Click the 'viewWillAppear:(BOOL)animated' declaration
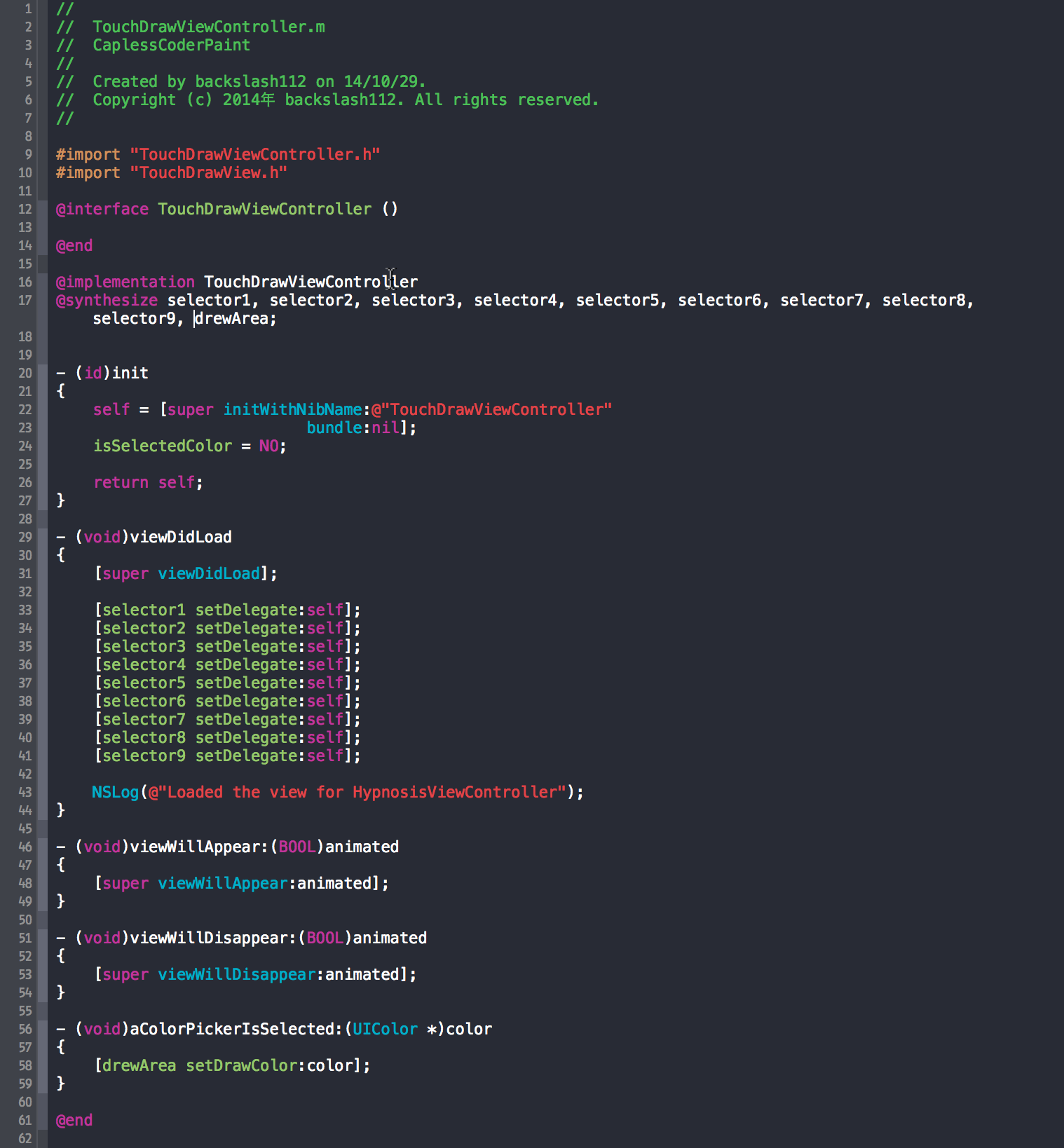This screenshot has width=1064, height=1148. pos(227,847)
